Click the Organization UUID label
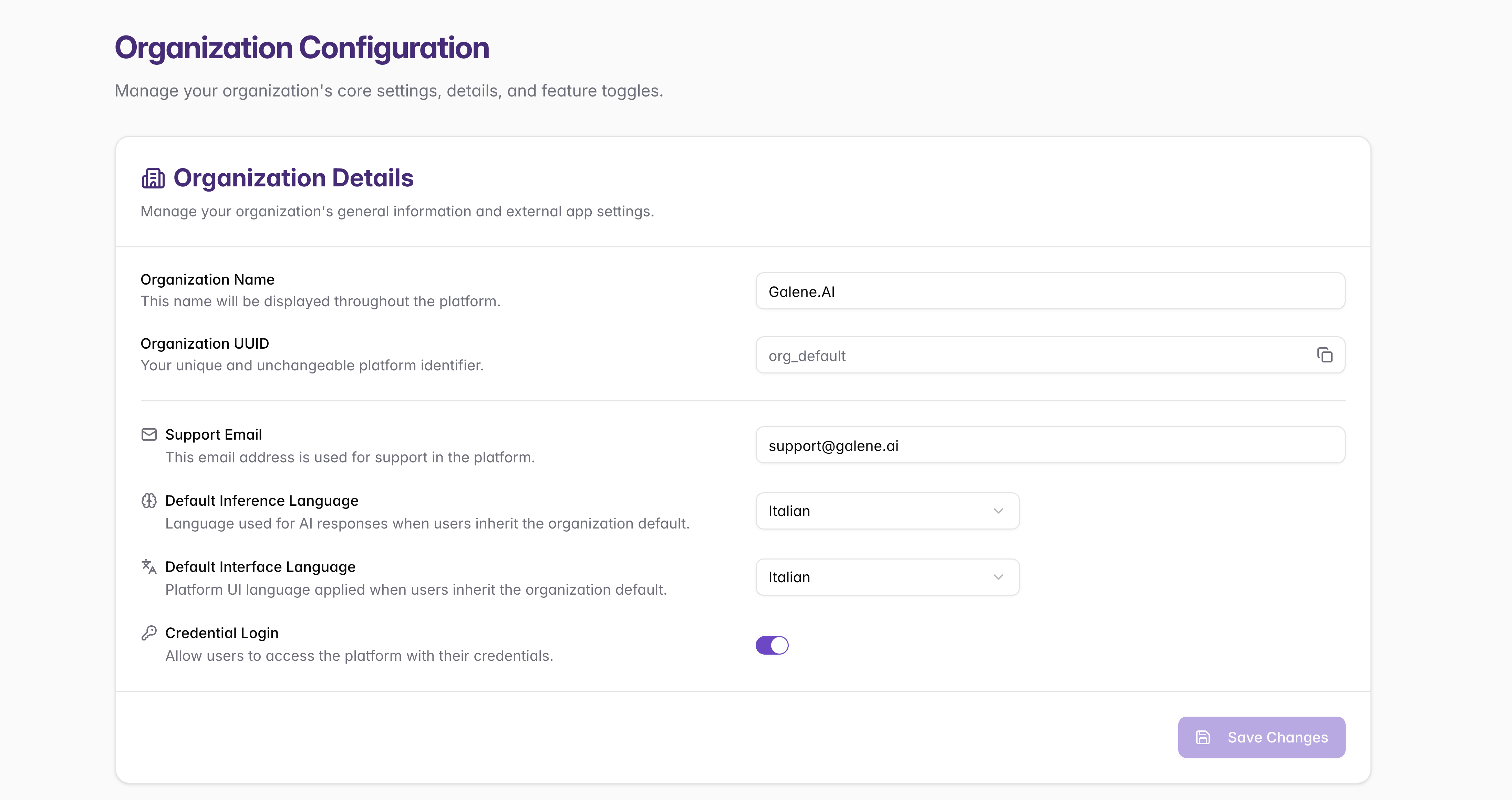Viewport: 1512px width, 800px height. coord(205,343)
